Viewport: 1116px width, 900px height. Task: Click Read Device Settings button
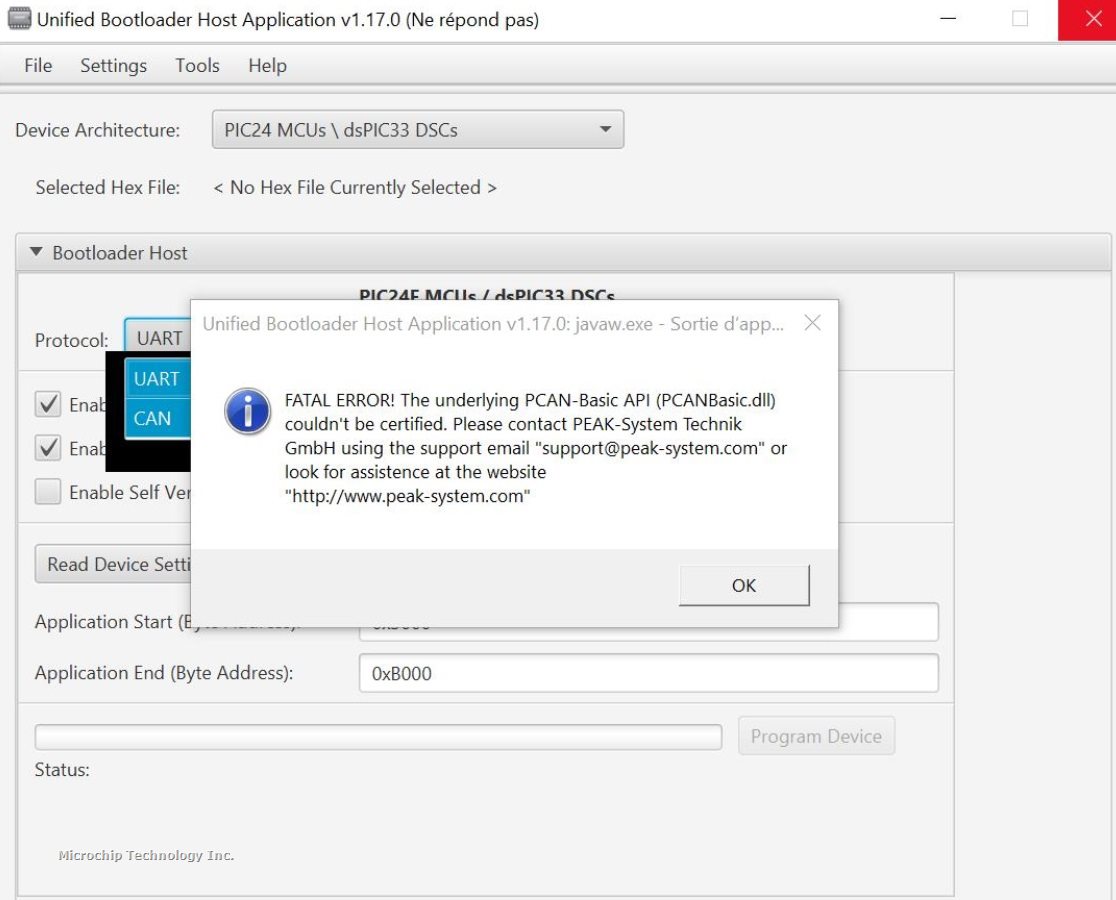coord(114,564)
